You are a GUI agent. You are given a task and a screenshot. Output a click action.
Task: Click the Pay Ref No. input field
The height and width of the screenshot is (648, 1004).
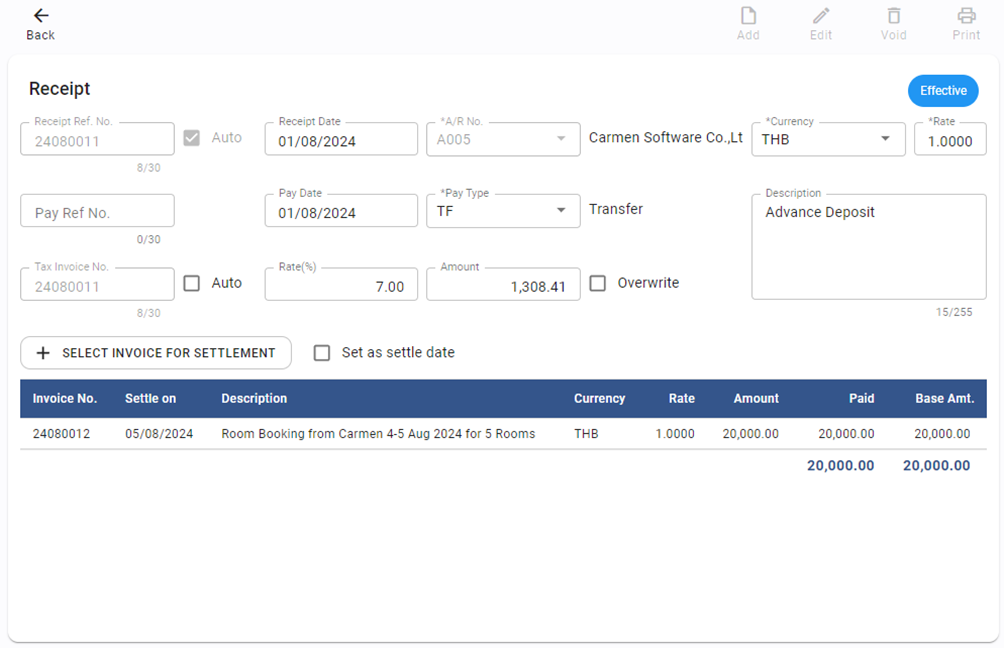(x=97, y=212)
